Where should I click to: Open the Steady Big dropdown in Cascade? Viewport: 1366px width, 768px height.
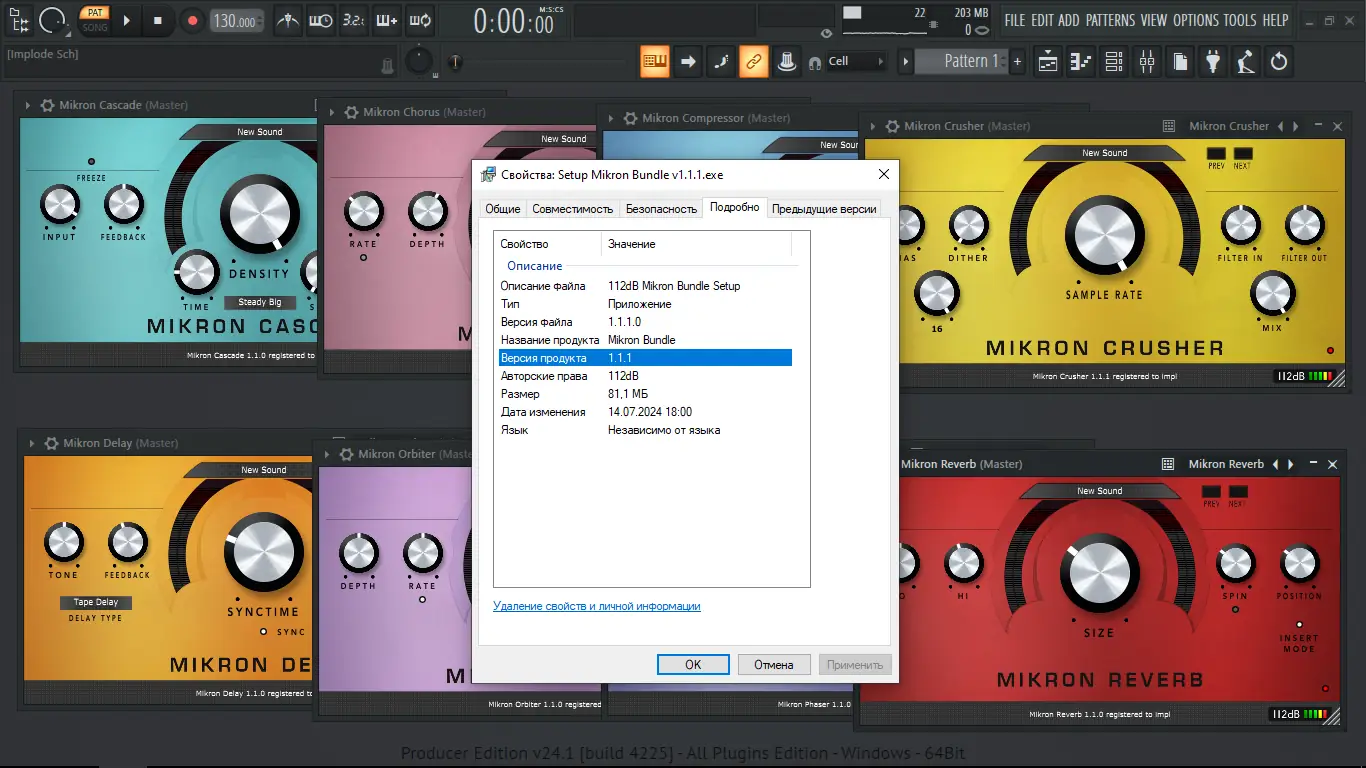260,302
